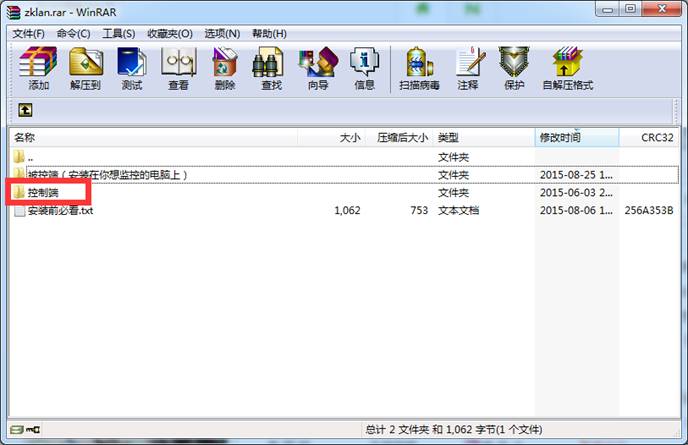
Task: Click the 扫描病毒 (Virus scan) icon
Action: [419, 68]
